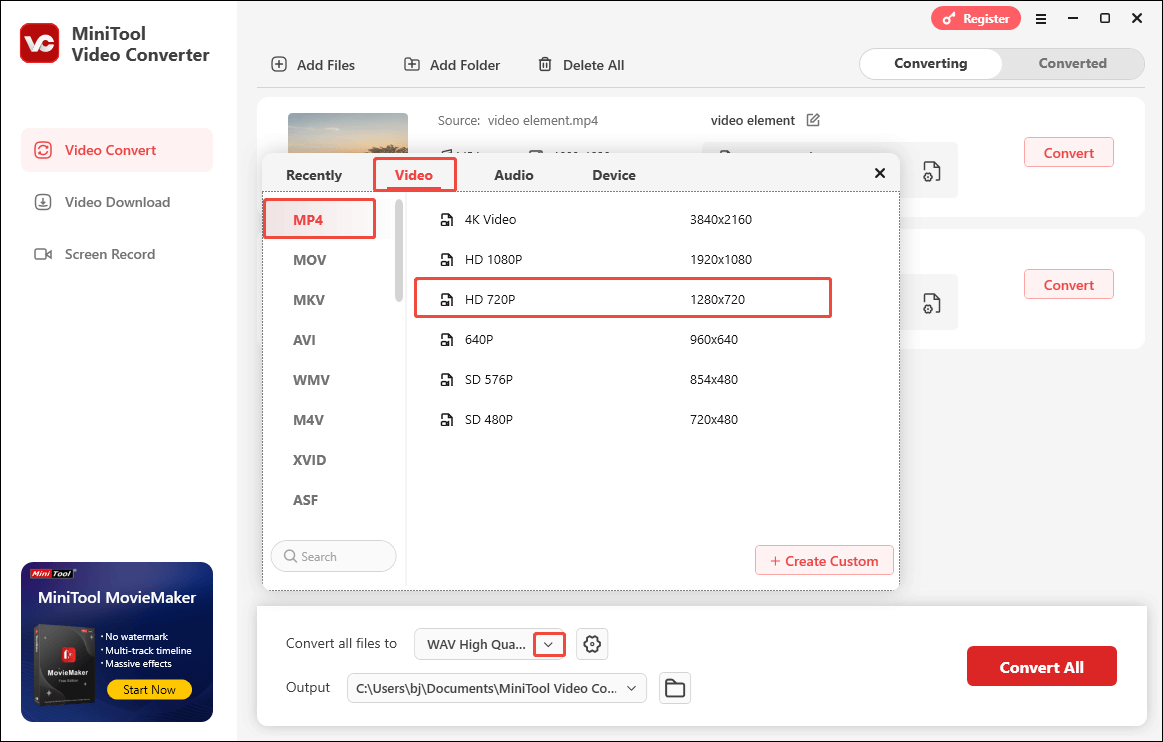Switch to the Converting toggle tab

coord(930,64)
